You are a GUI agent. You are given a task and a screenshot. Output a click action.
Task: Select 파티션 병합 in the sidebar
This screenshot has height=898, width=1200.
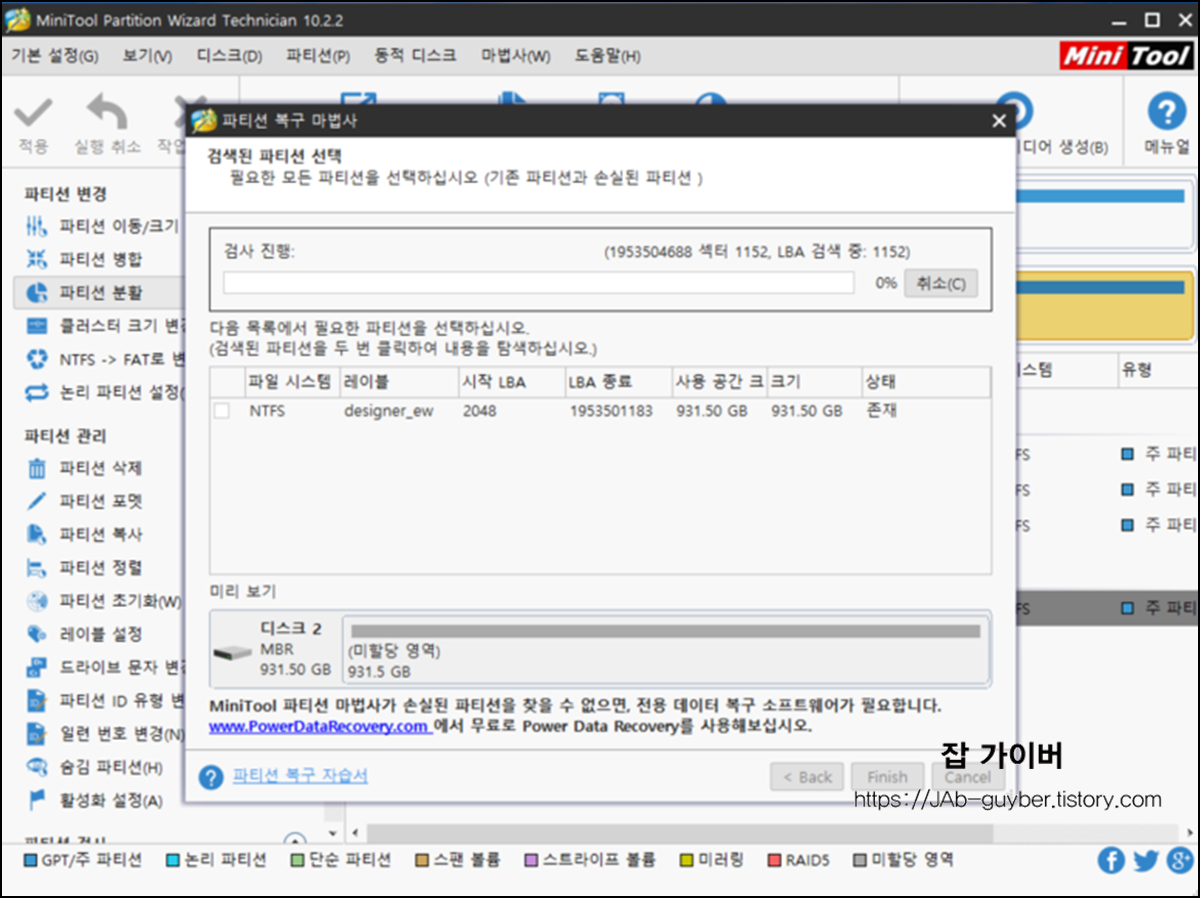[84, 259]
